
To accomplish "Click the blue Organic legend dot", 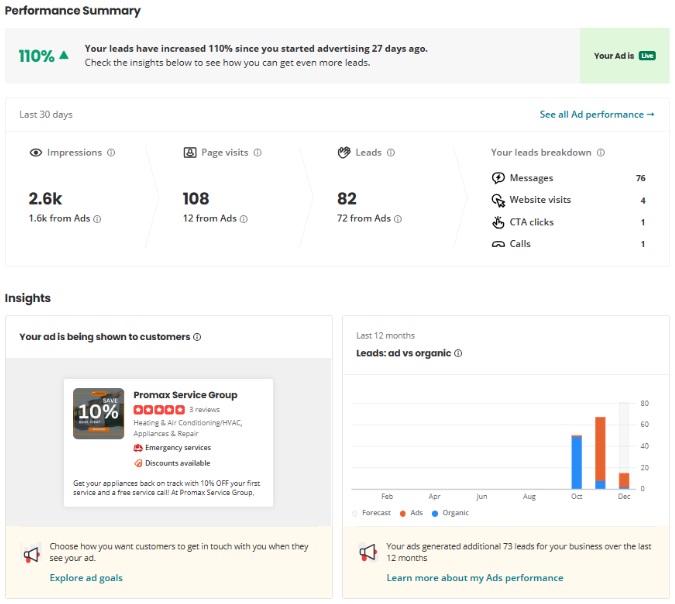I will coord(435,514).
